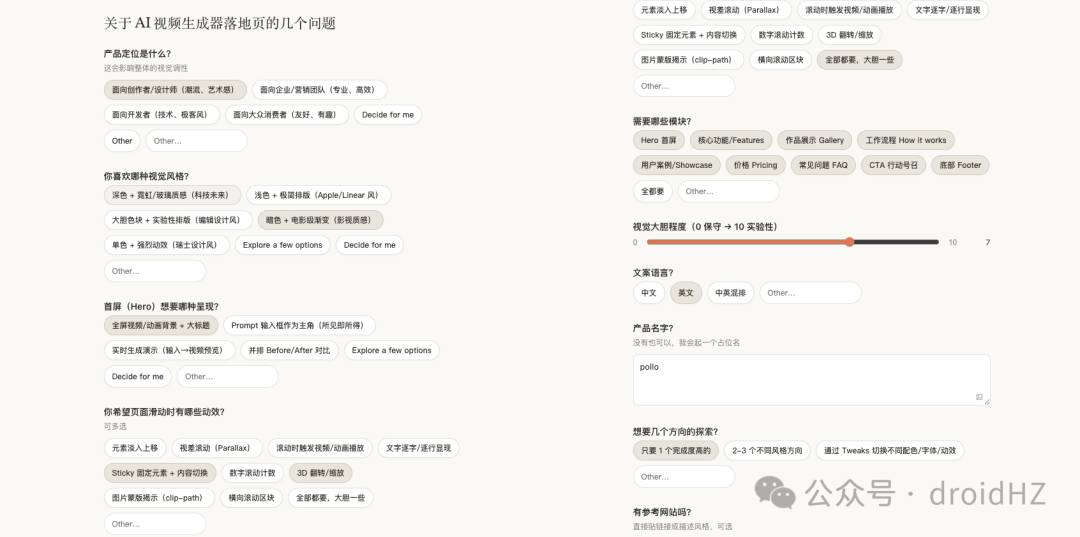Toggle 底部 Footer module chip
Screen dimensions: 1080x537
pos(960,165)
